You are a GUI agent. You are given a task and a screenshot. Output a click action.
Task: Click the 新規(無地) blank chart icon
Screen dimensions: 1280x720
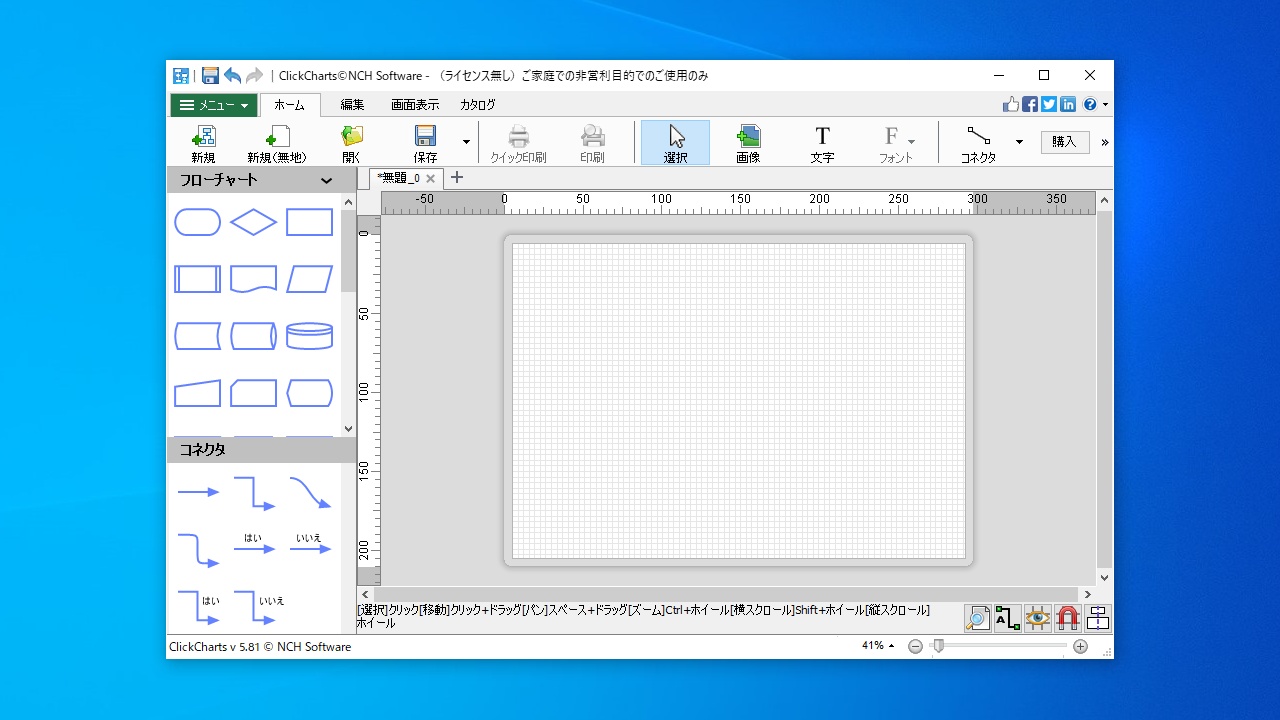[277, 143]
